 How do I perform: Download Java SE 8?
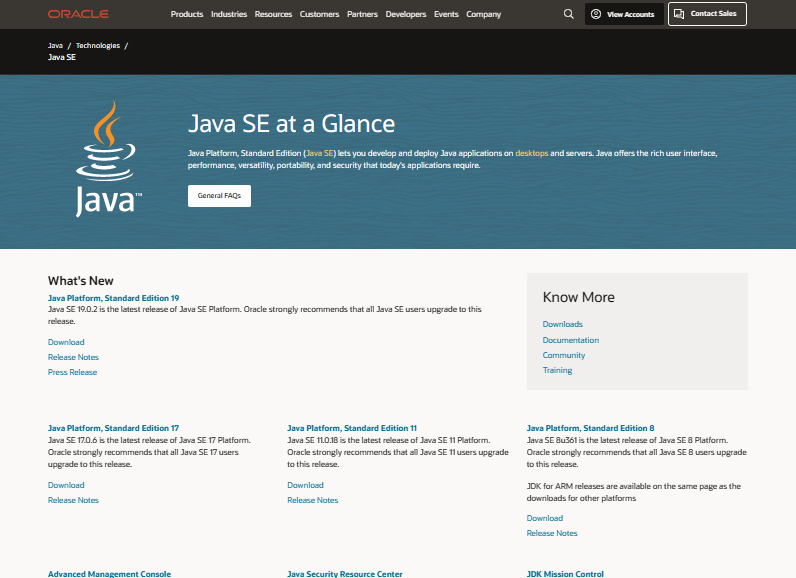click(x=545, y=518)
